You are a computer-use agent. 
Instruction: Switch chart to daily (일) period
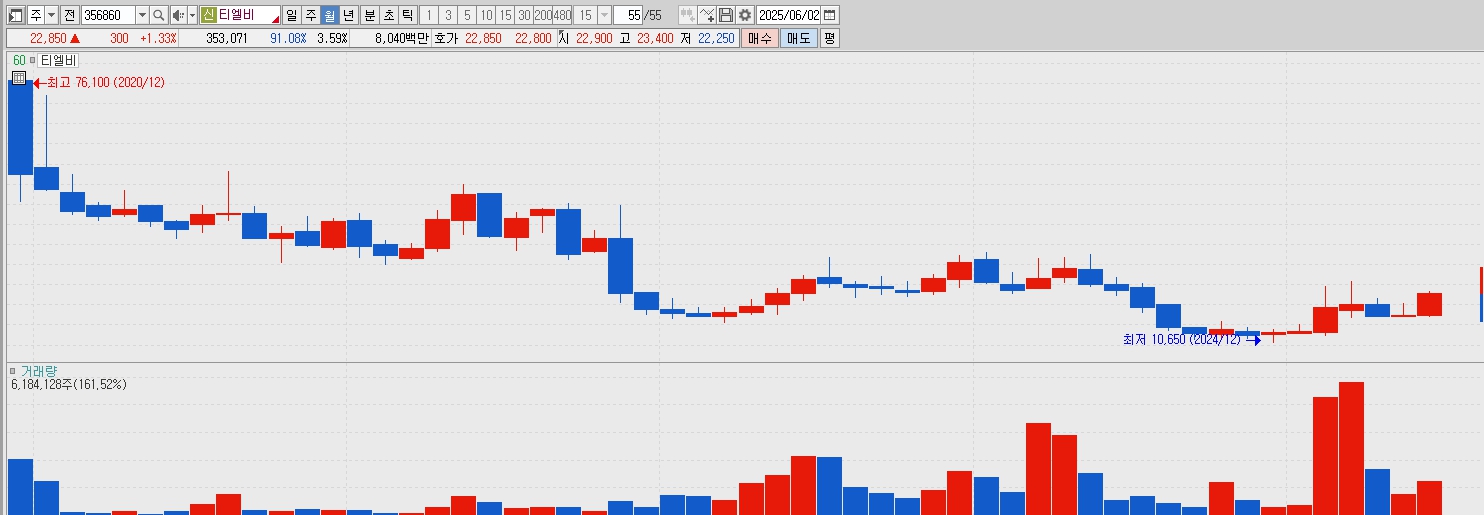click(x=291, y=15)
